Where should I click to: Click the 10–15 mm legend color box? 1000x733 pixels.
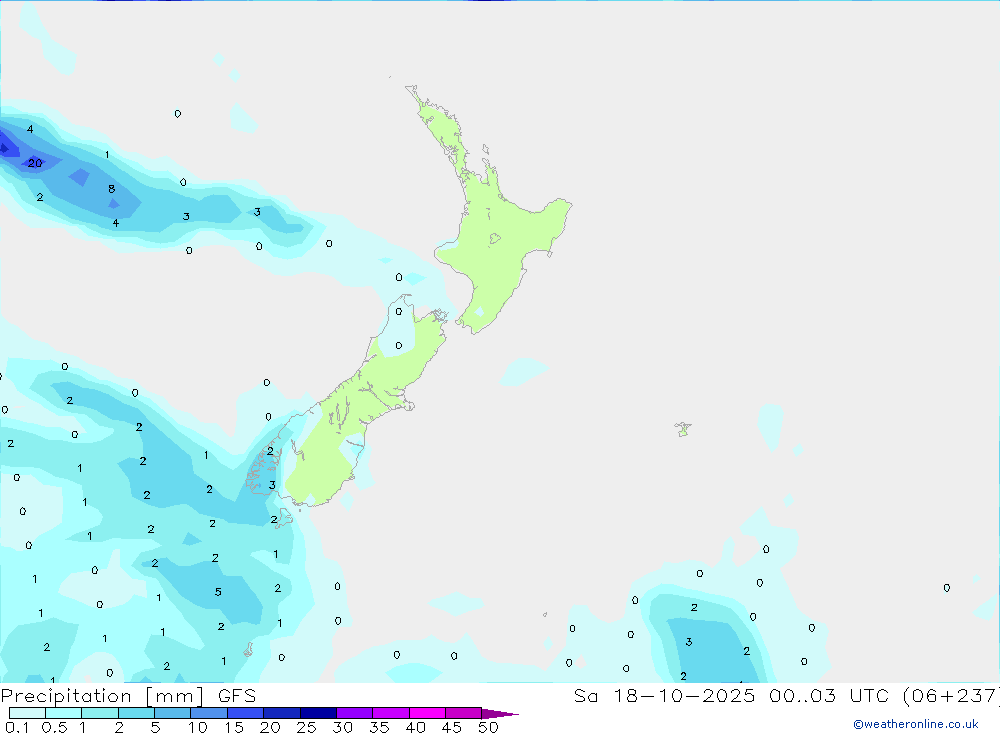209,713
